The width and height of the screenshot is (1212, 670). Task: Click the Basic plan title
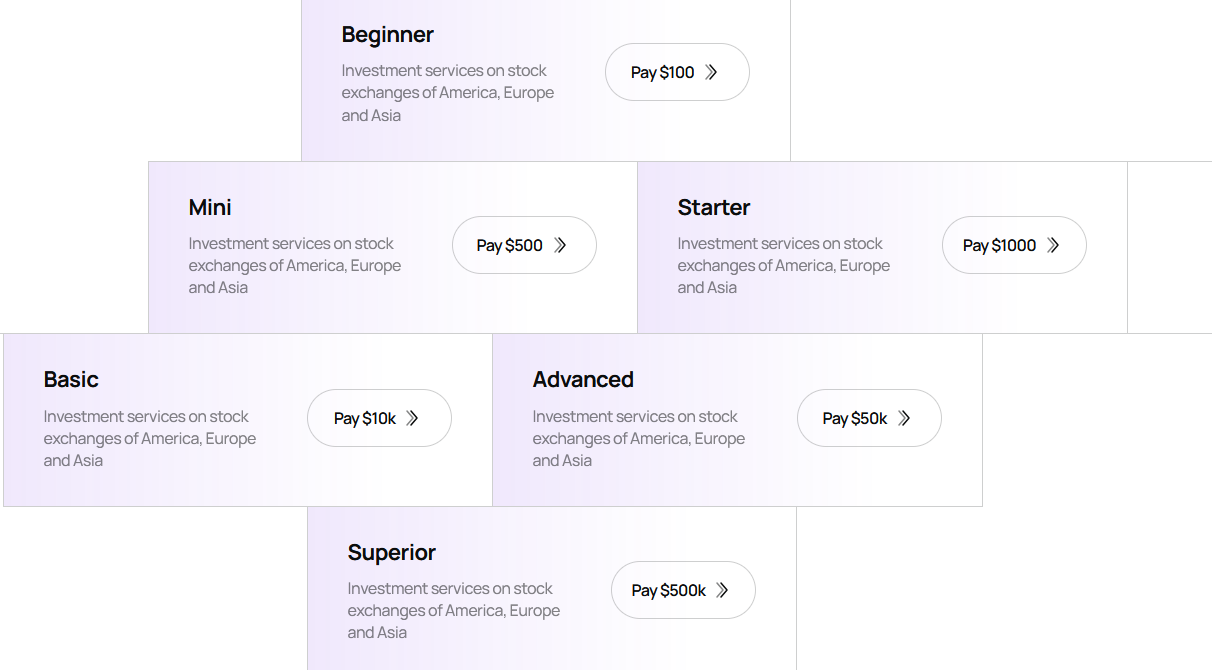pyautogui.click(x=71, y=379)
